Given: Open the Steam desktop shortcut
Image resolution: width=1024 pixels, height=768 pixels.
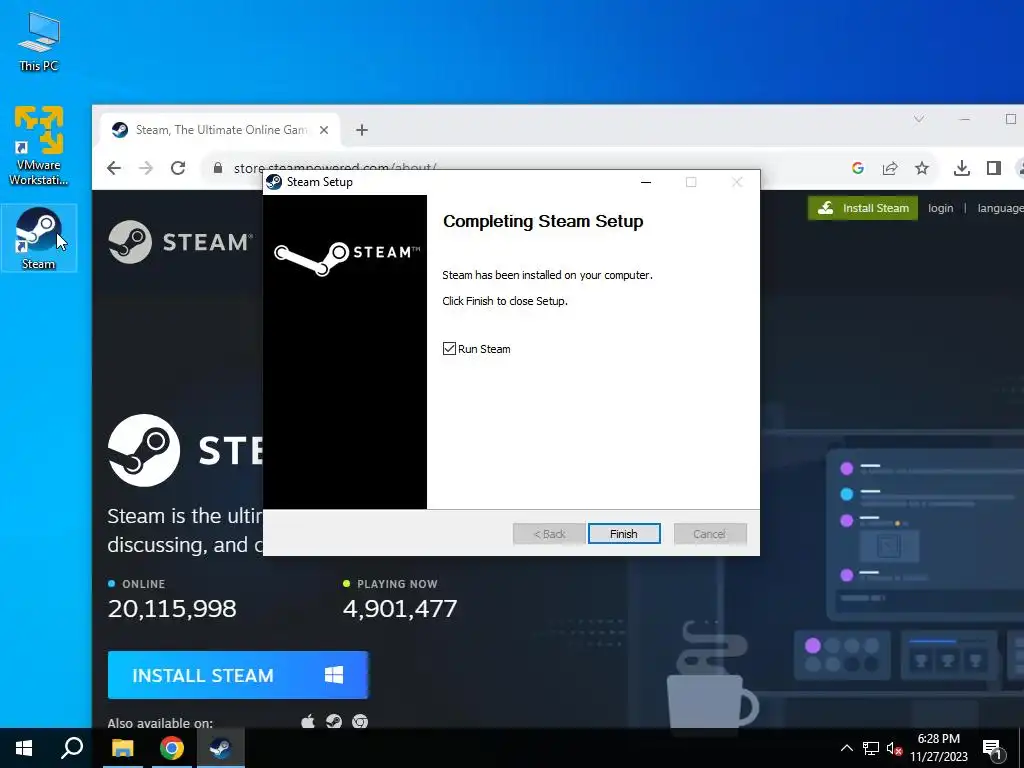Looking at the screenshot, I should [x=39, y=238].
